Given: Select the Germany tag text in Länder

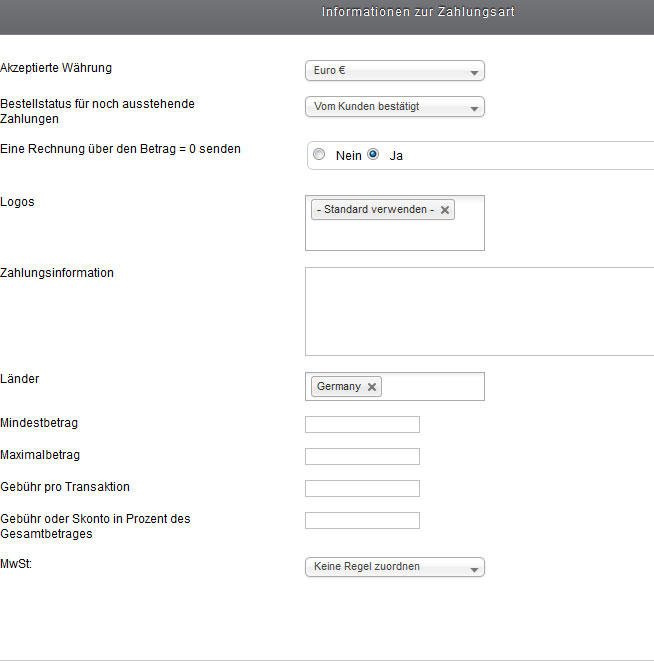Looking at the screenshot, I should pos(338,387).
